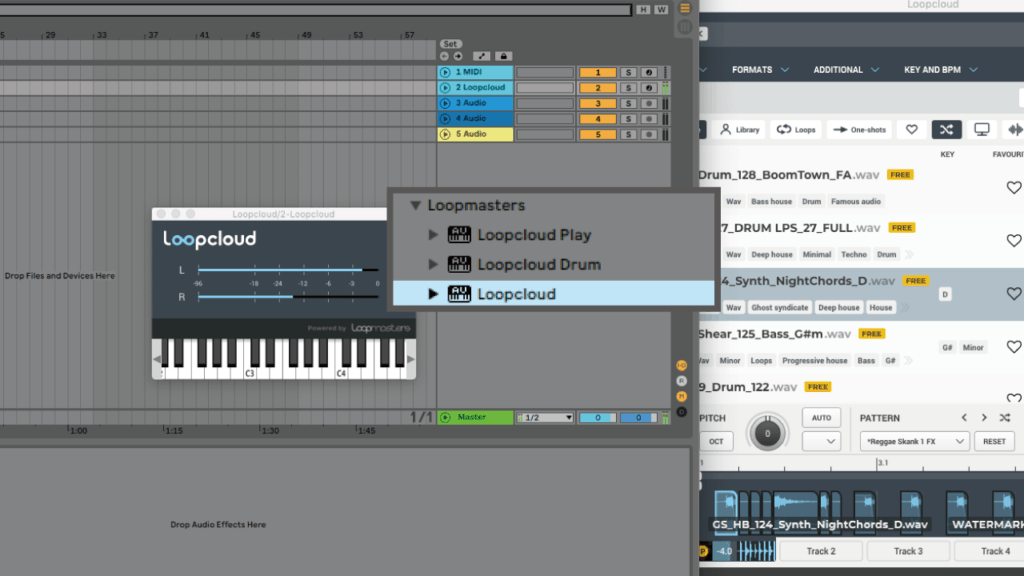Toggle the track 1 activator button

(x=598, y=72)
